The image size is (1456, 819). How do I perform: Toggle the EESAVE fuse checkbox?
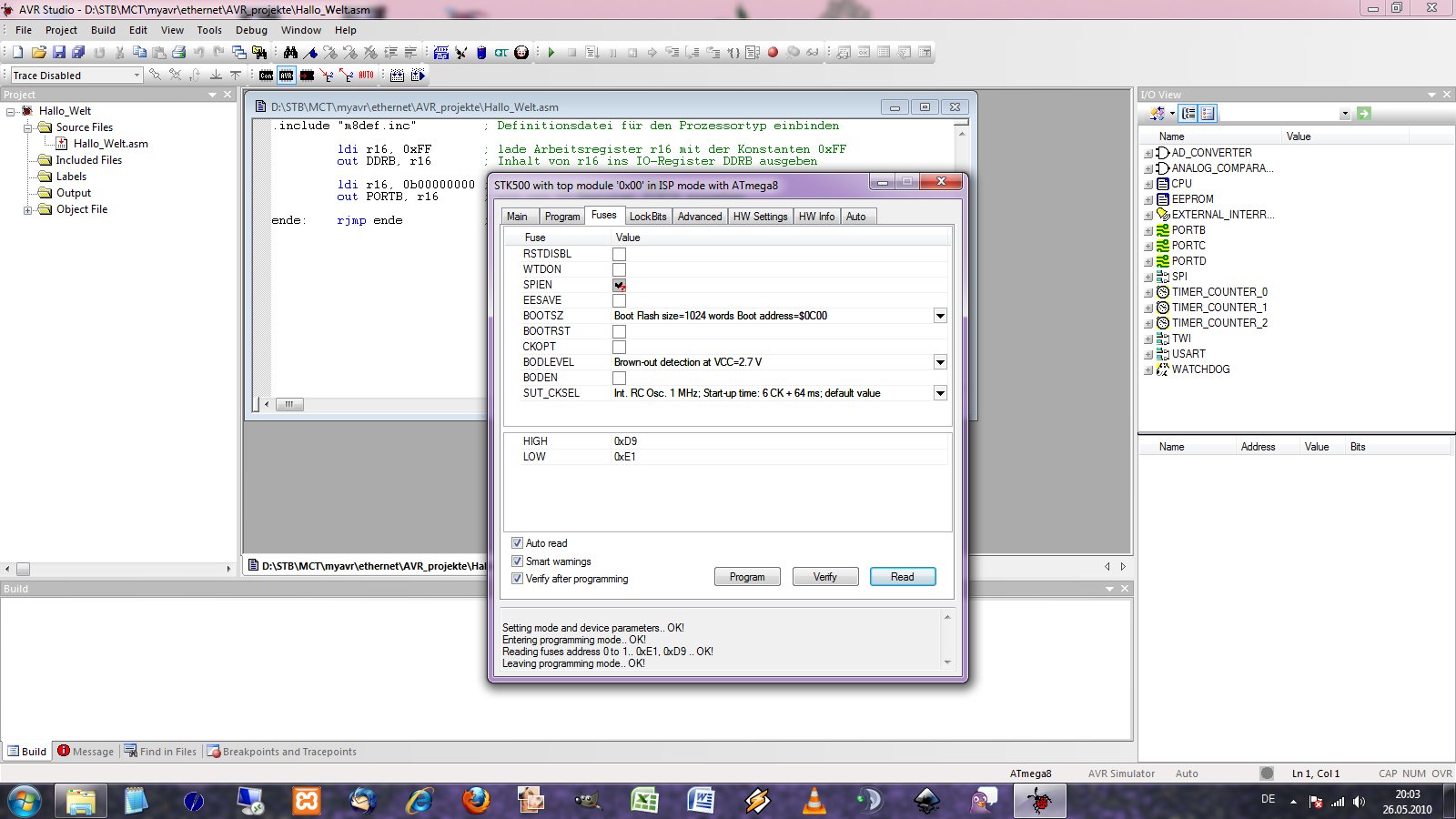tap(619, 300)
